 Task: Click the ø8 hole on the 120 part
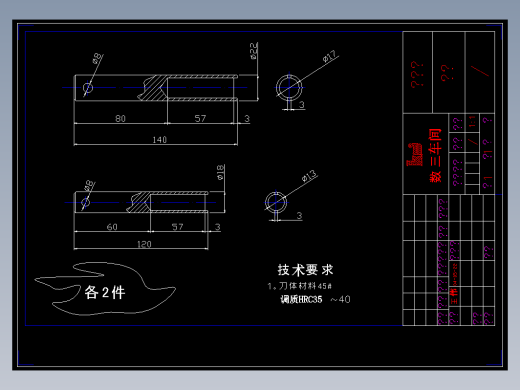point(85,202)
